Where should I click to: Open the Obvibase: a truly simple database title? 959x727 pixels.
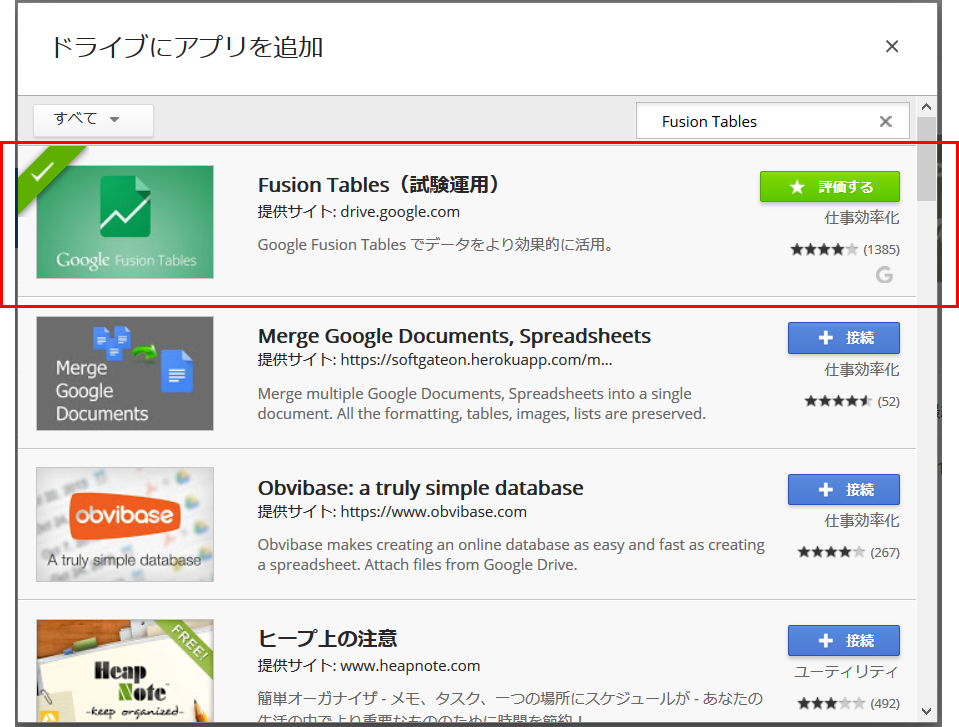point(420,488)
